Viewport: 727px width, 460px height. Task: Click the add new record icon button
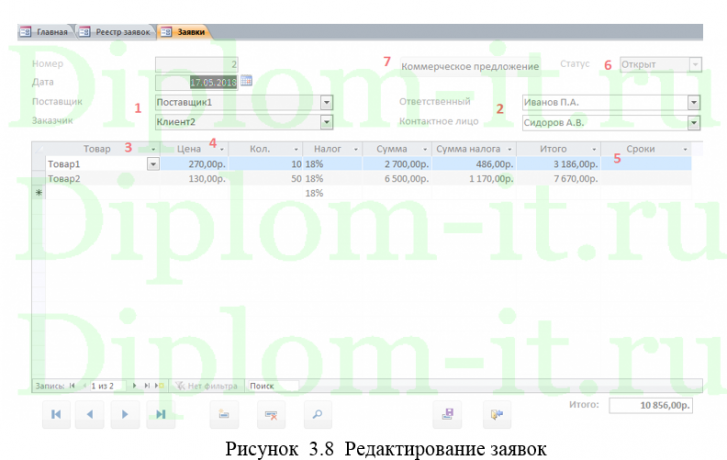point(224,414)
